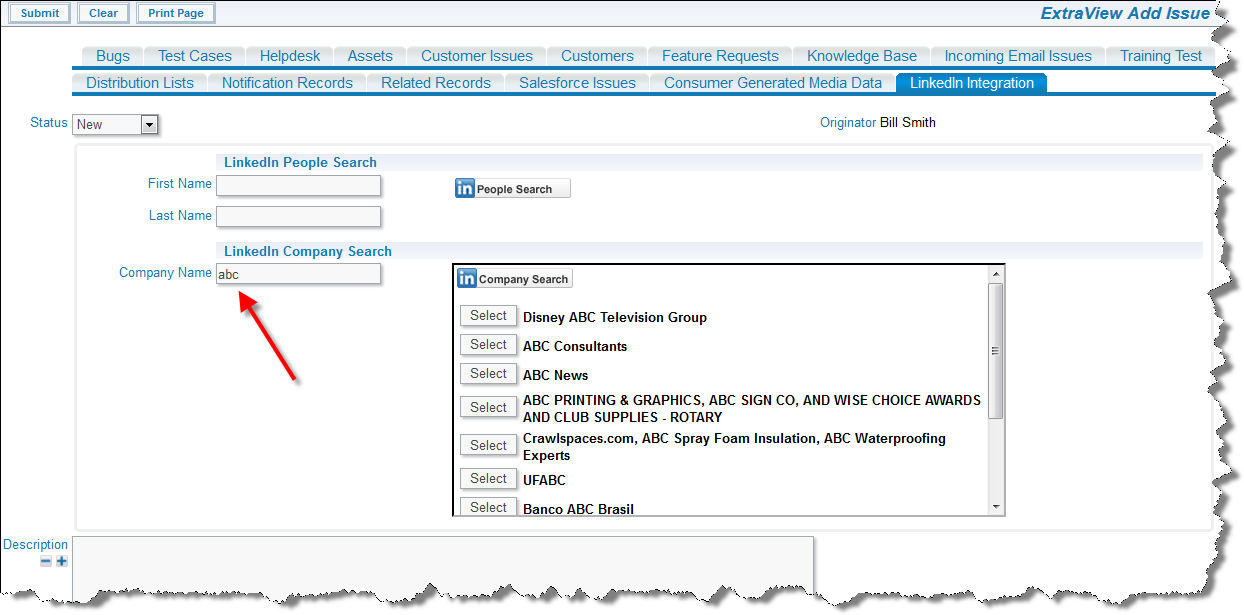Open the Salesforce Issues tab

[577, 83]
